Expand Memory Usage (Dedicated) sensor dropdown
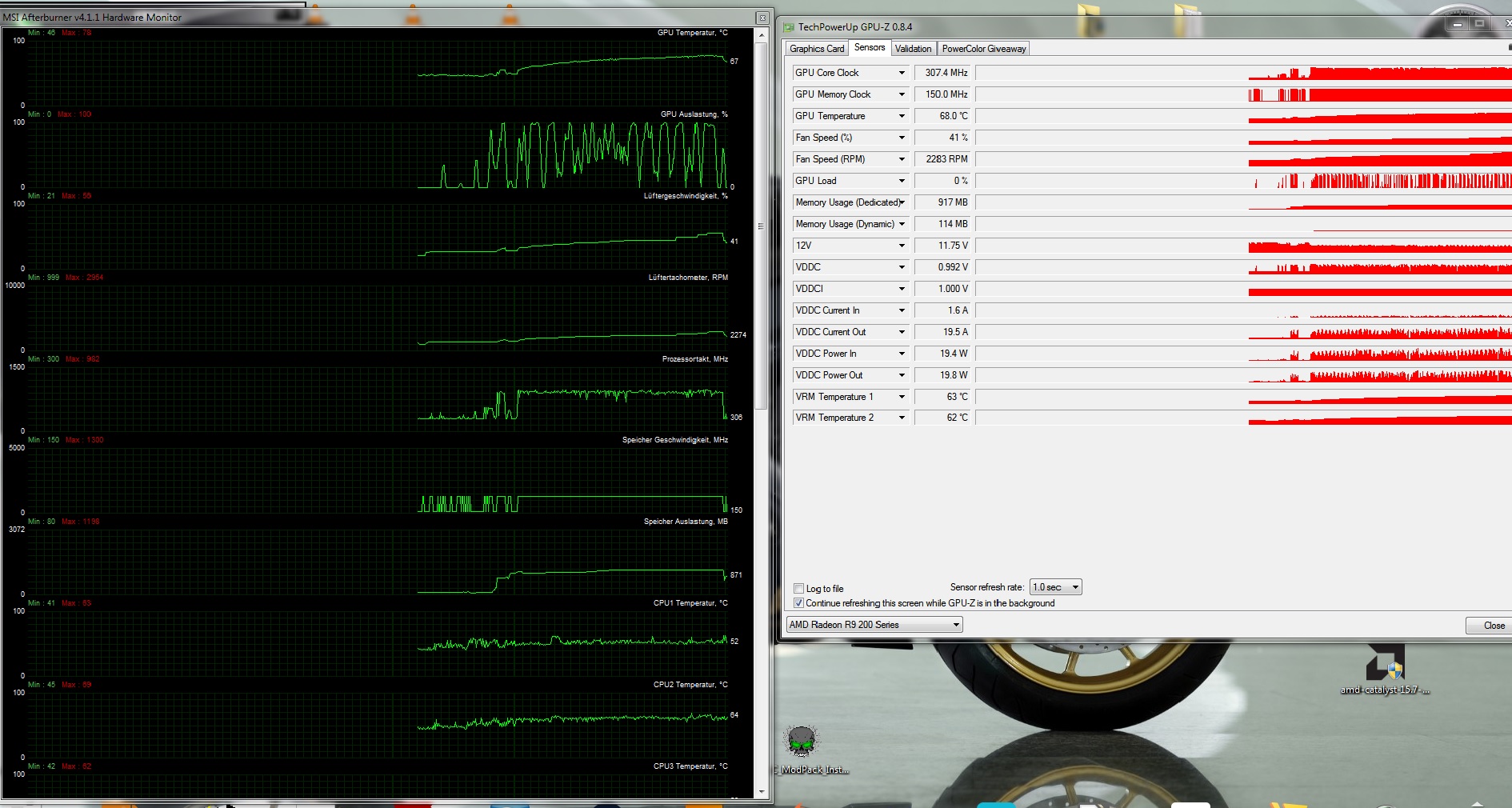 tap(902, 202)
